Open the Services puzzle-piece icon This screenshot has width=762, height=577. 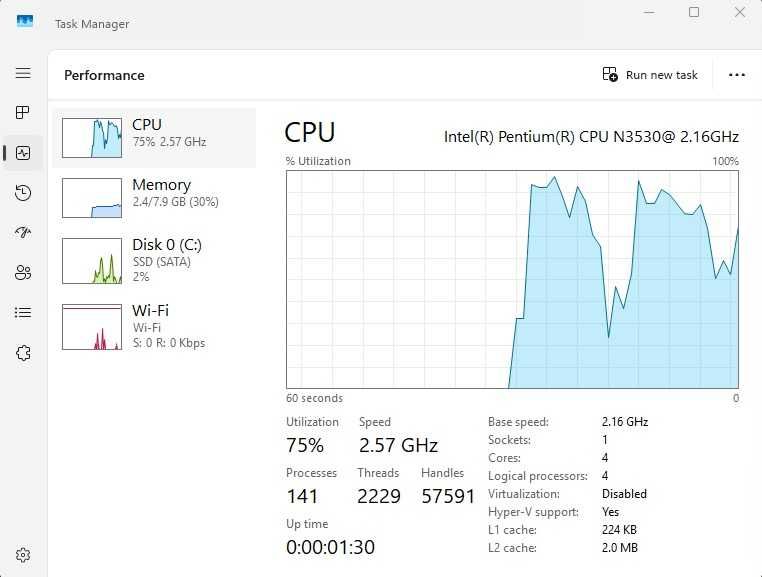(x=23, y=352)
